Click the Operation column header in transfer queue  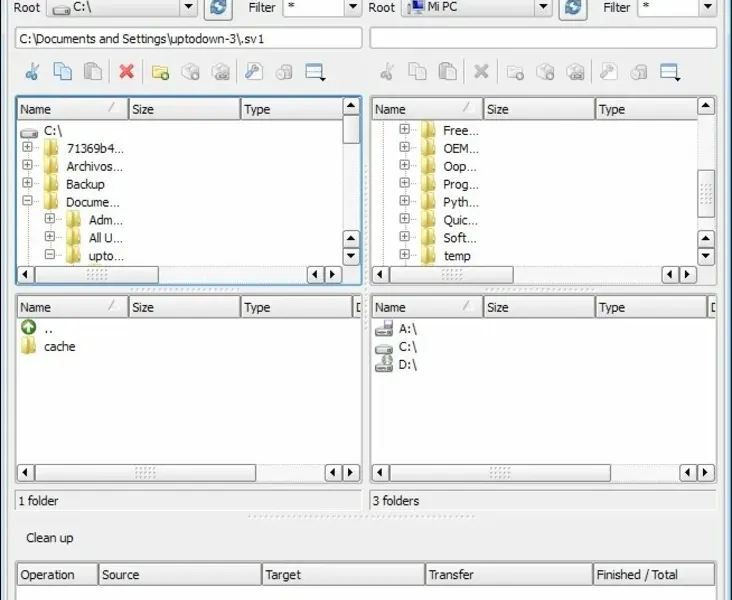pos(57,574)
